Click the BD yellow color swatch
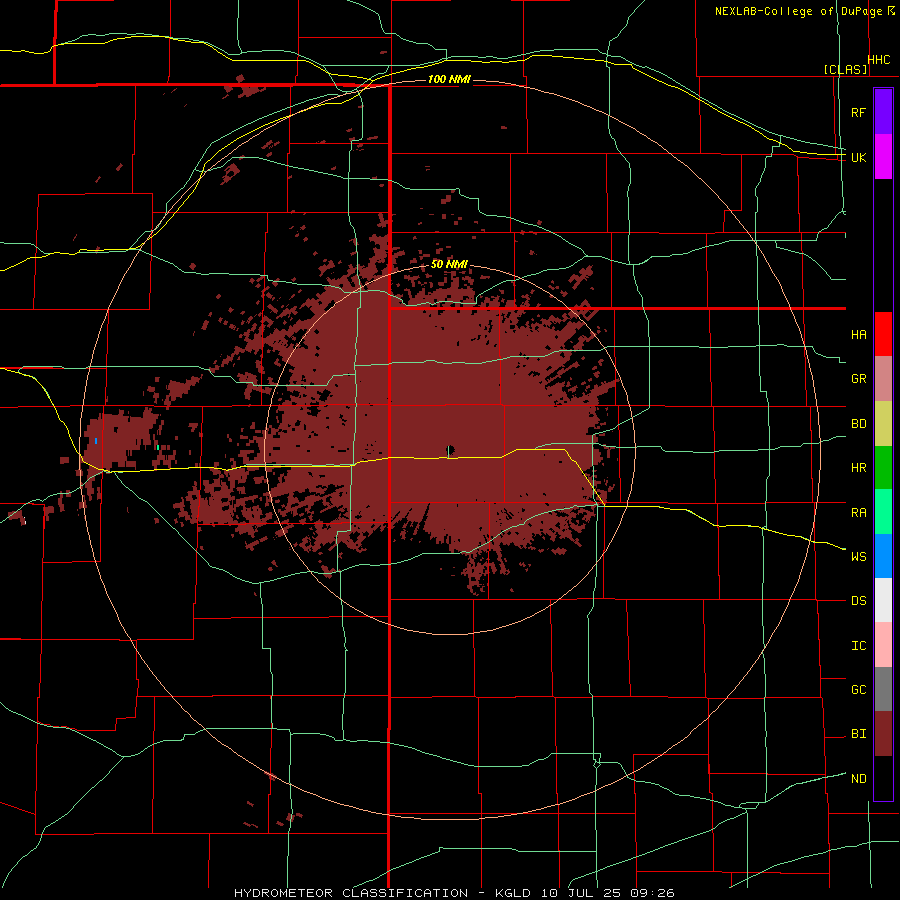Viewport: 900px width, 900px height. pos(883,424)
